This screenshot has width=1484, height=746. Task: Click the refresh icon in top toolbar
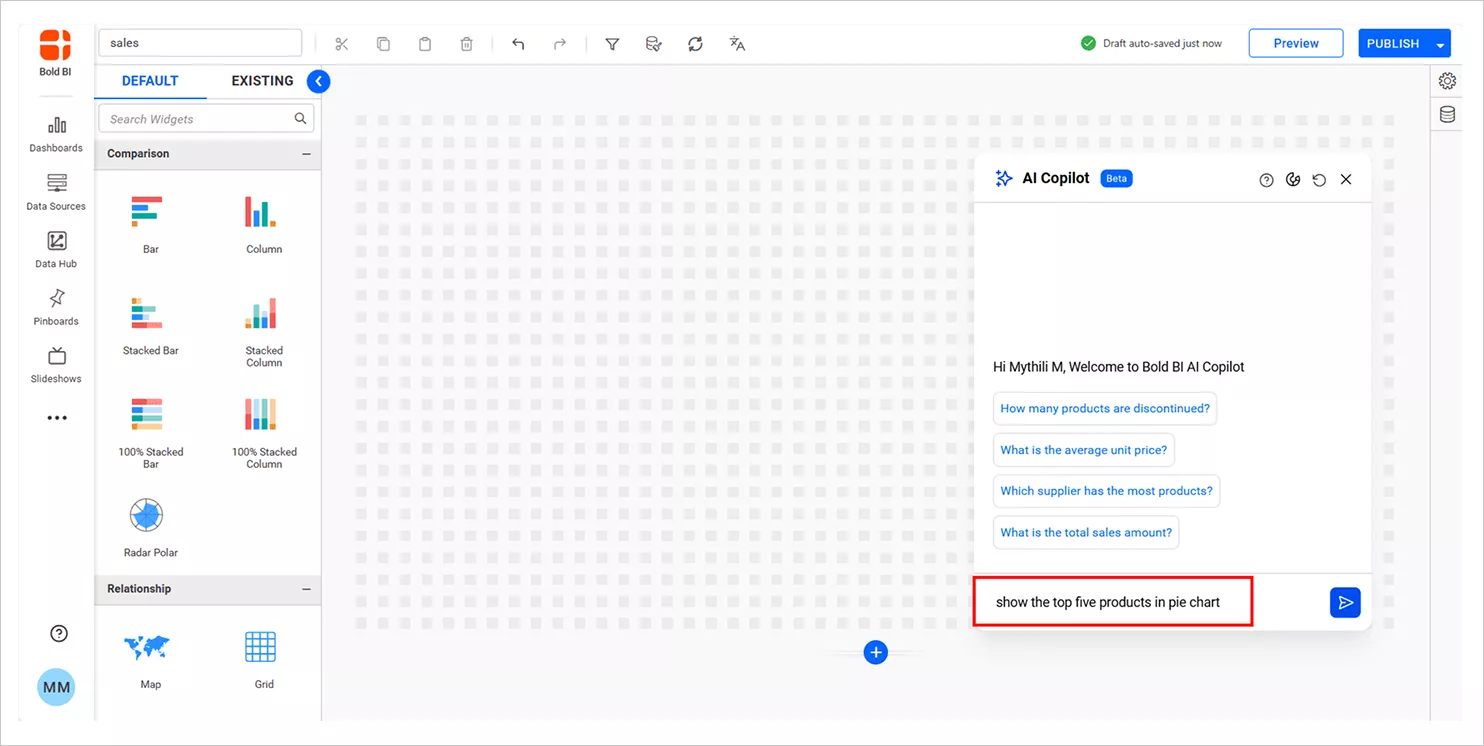[x=695, y=44]
